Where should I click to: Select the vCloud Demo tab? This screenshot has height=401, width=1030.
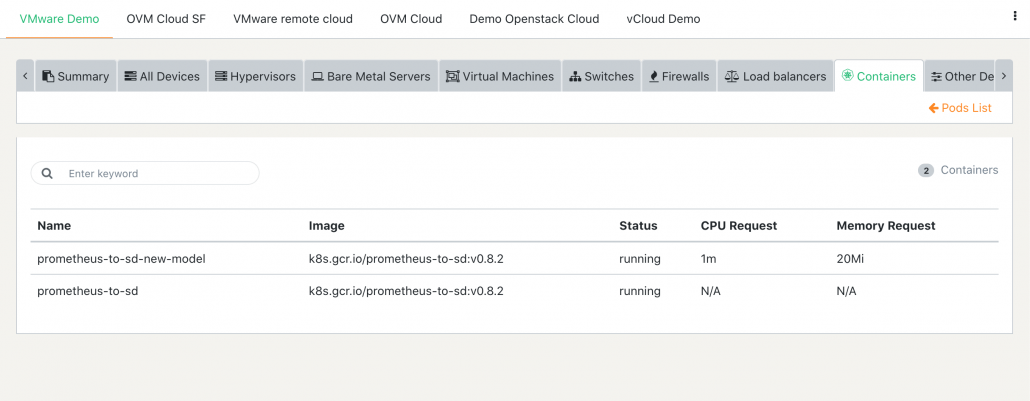(x=663, y=19)
